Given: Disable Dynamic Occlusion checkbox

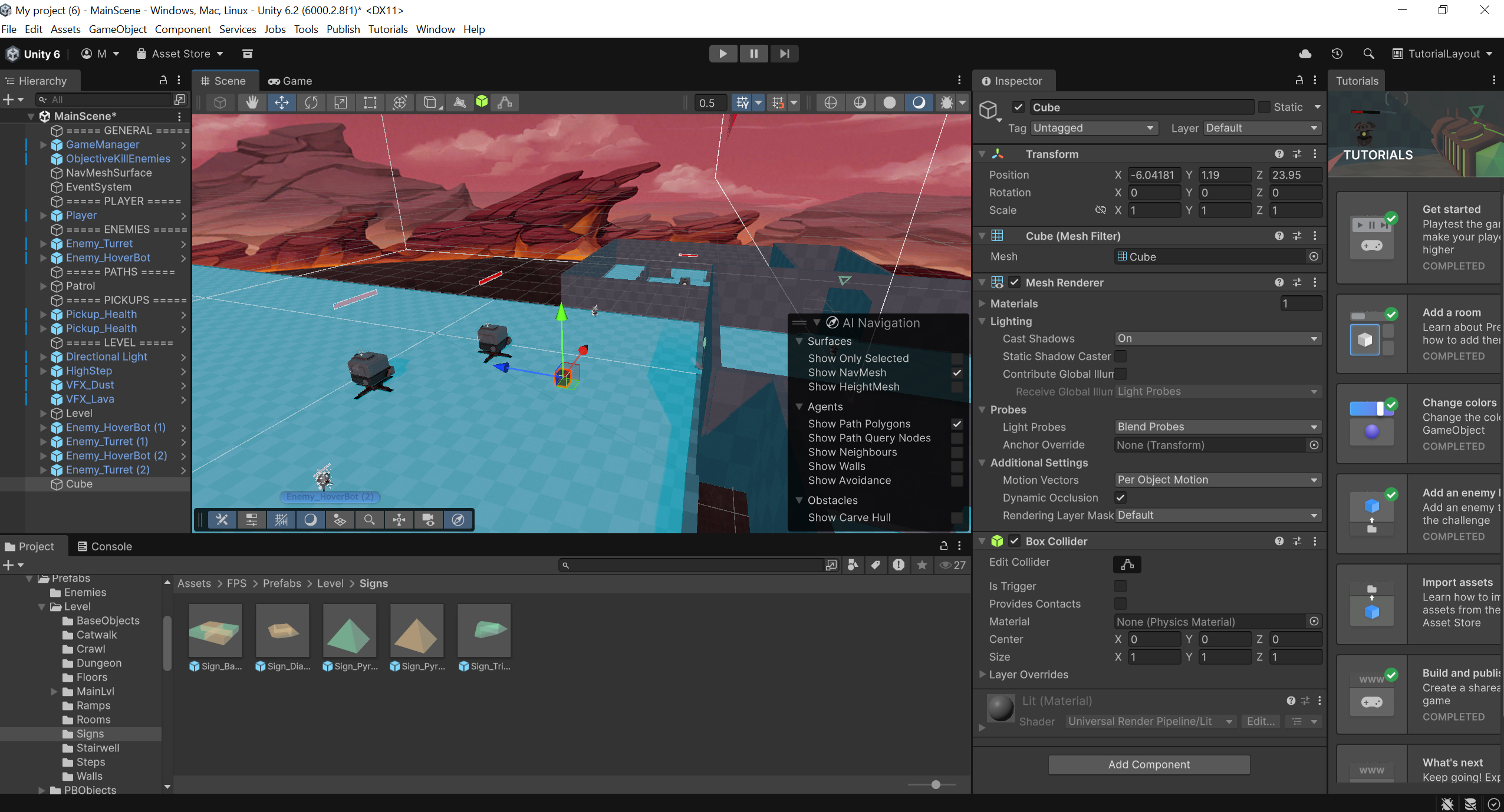Looking at the screenshot, I should 1120,497.
